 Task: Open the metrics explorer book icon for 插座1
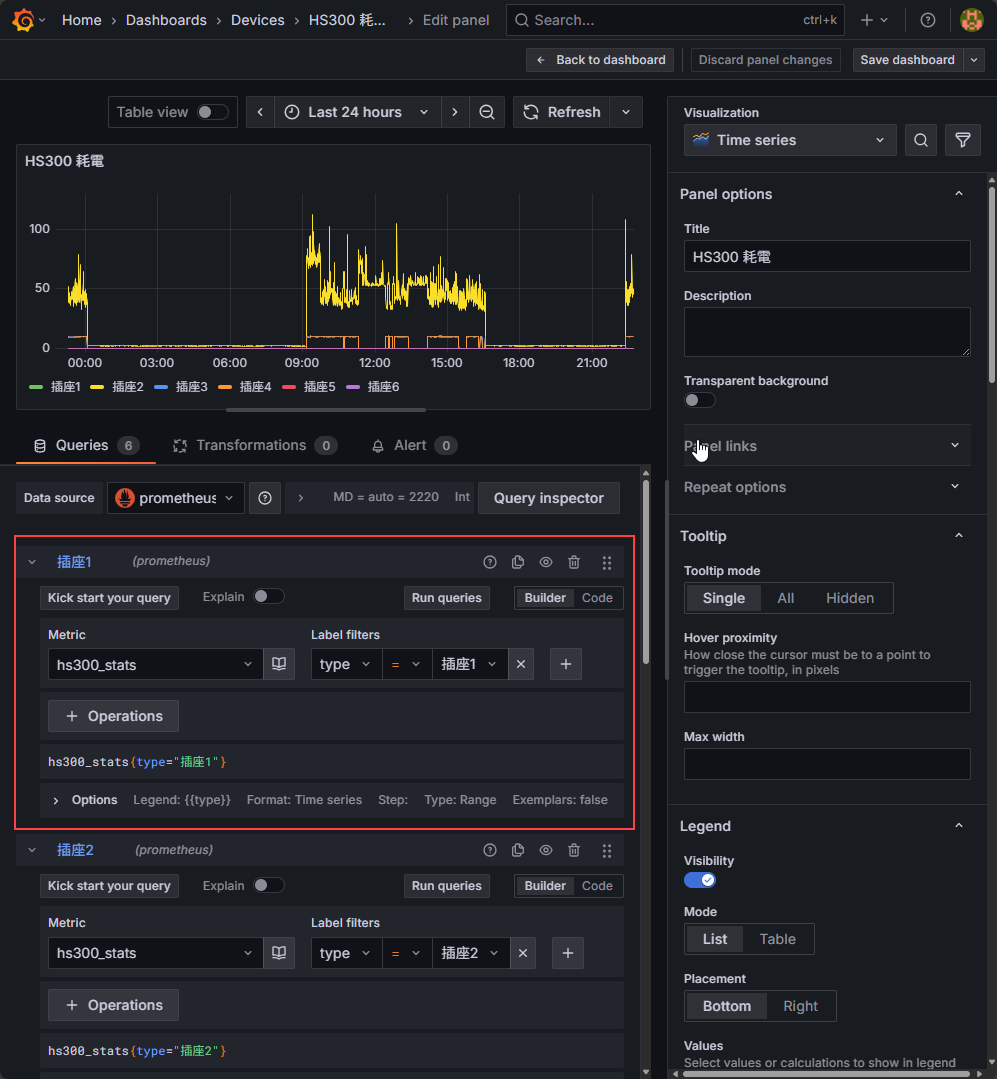coord(279,664)
